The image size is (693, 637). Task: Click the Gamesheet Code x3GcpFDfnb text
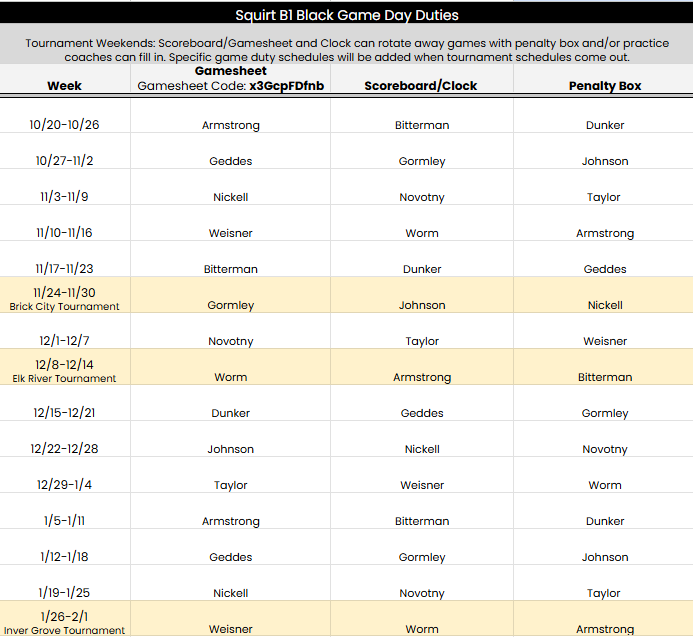point(230,87)
